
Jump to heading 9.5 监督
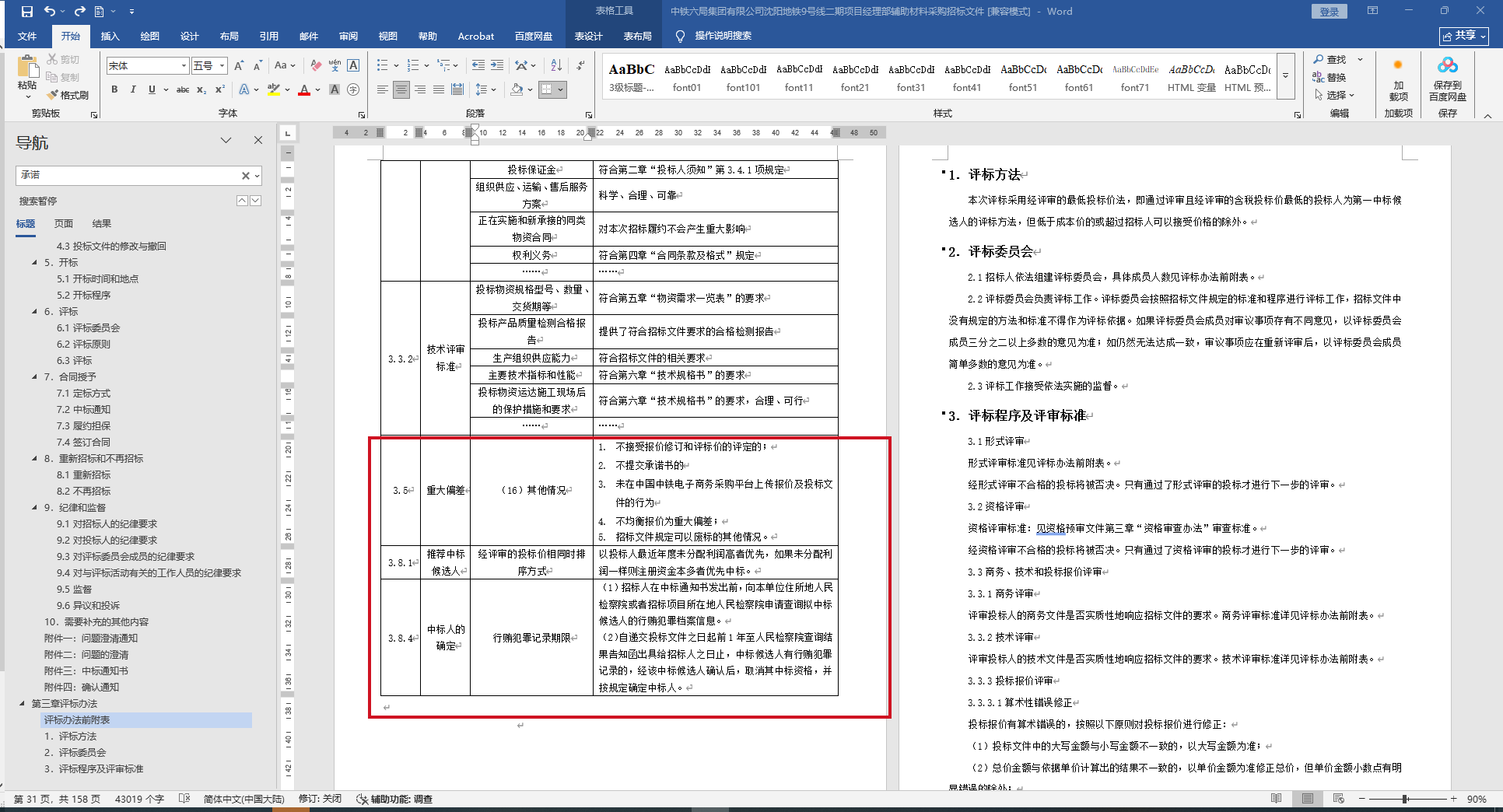pos(74,589)
